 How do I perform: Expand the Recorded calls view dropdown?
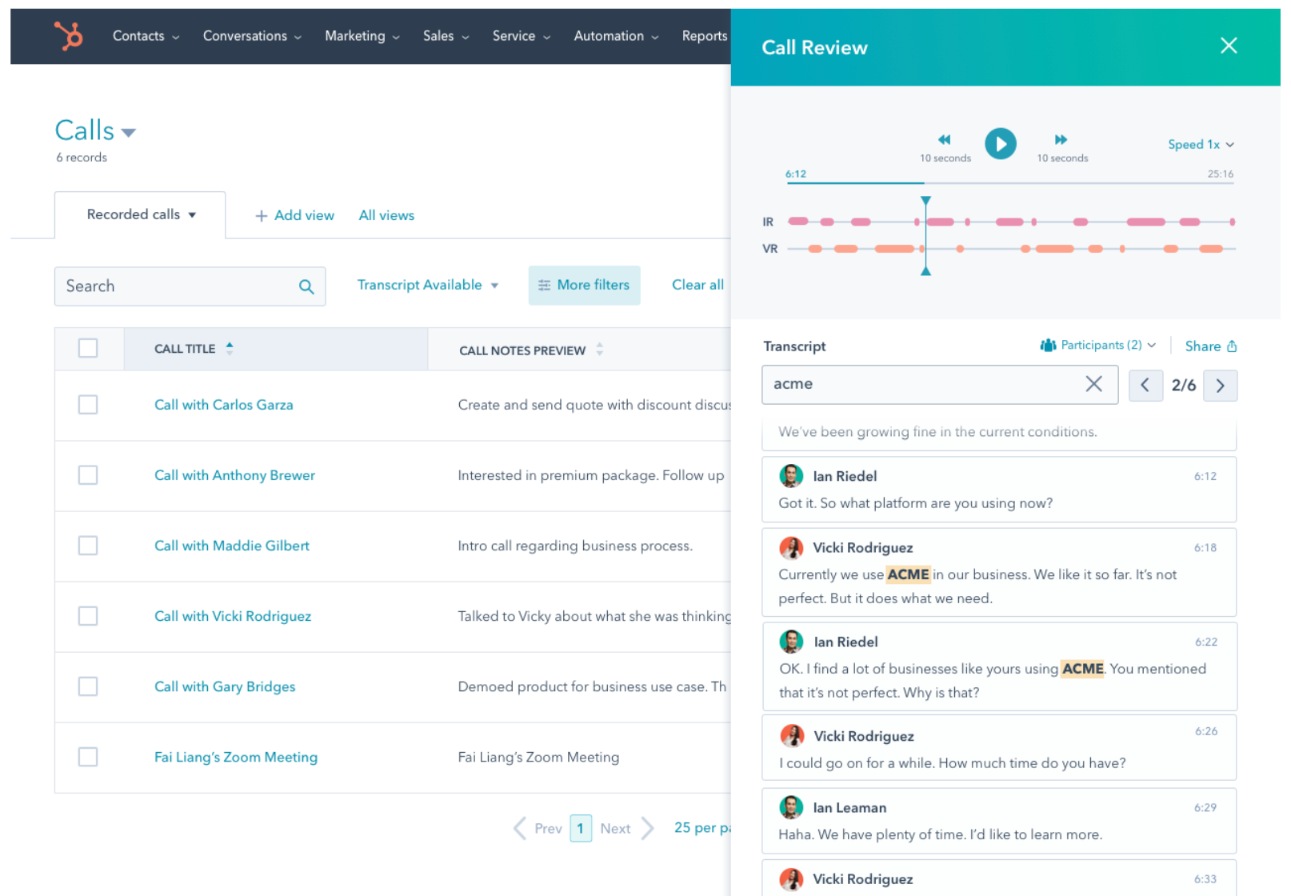(x=192, y=215)
